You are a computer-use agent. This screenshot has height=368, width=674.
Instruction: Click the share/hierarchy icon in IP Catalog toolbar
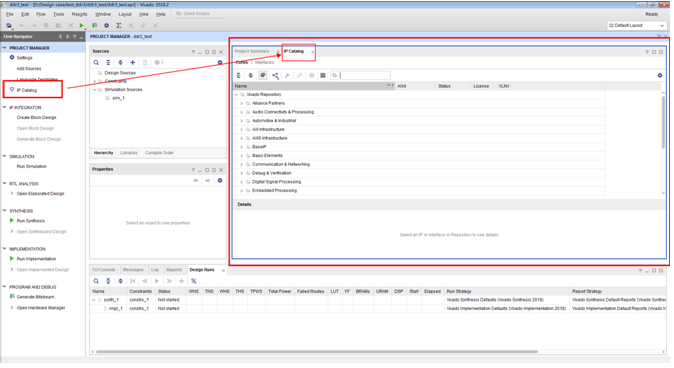[275, 75]
